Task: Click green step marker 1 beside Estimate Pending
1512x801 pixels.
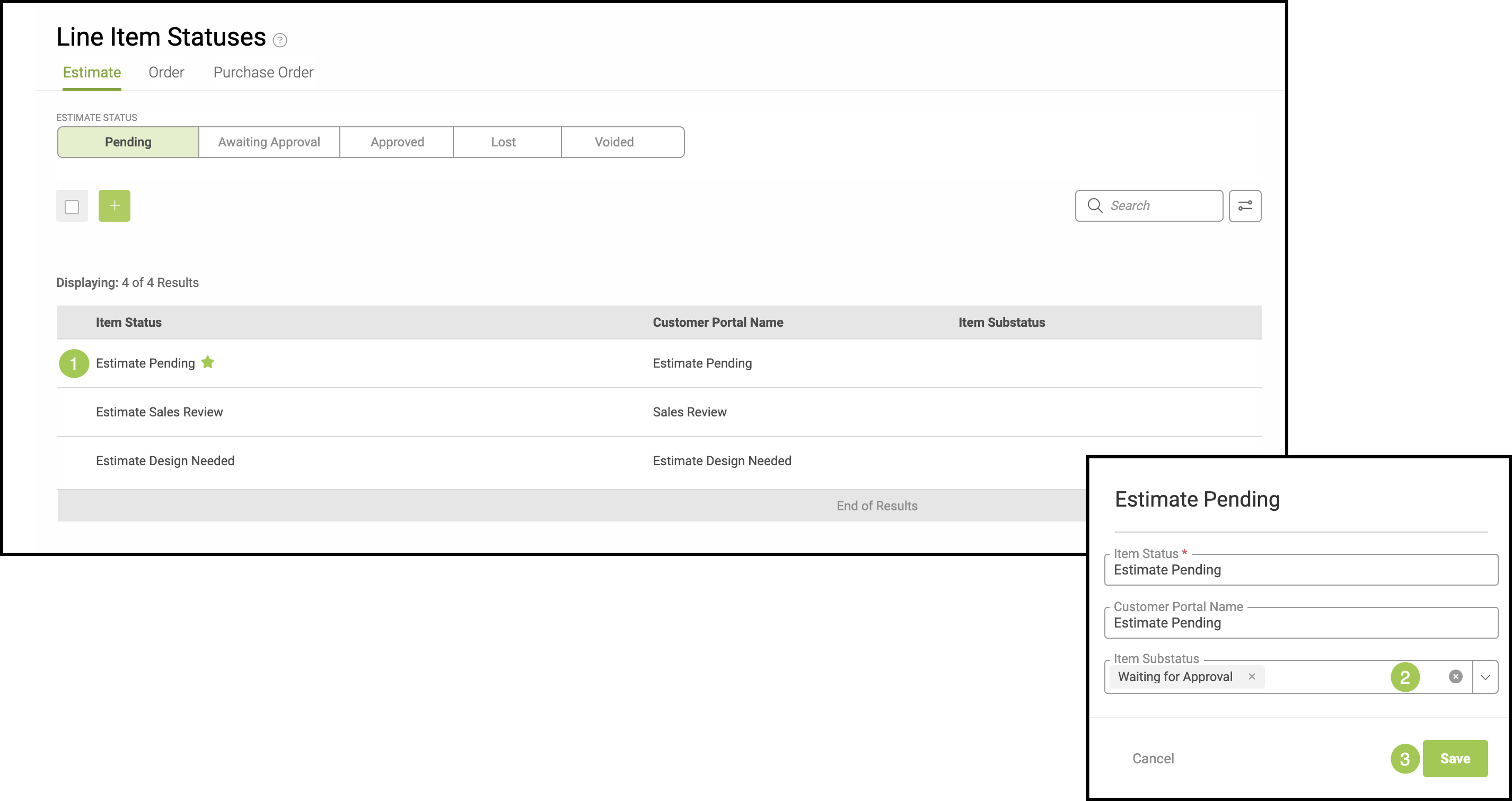Action: click(x=74, y=363)
